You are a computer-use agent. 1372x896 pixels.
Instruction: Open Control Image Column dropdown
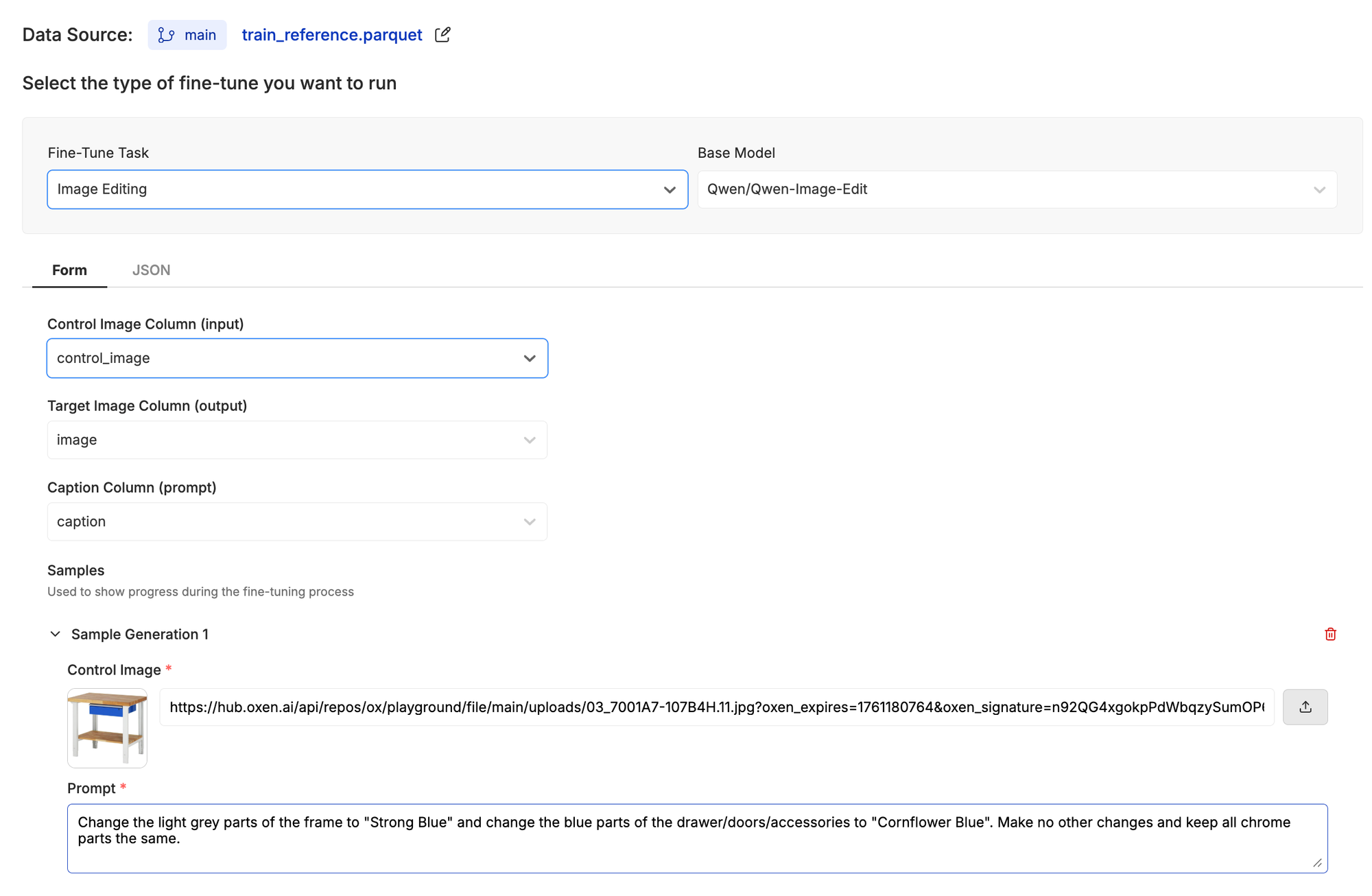(297, 358)
